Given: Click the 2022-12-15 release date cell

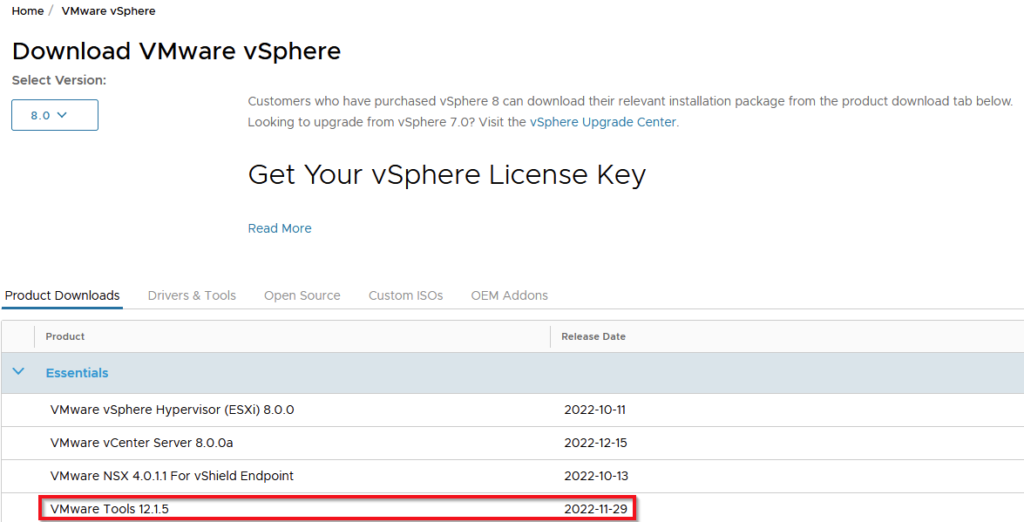Looking at the screenshot, I should [x=596, y=443].
